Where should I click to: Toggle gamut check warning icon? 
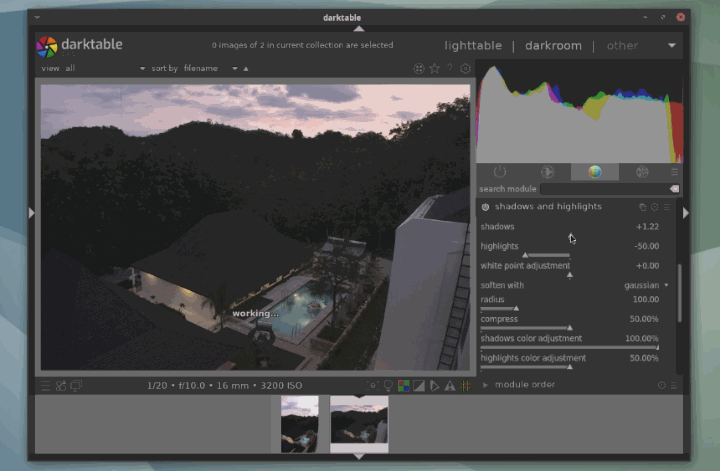450,386
